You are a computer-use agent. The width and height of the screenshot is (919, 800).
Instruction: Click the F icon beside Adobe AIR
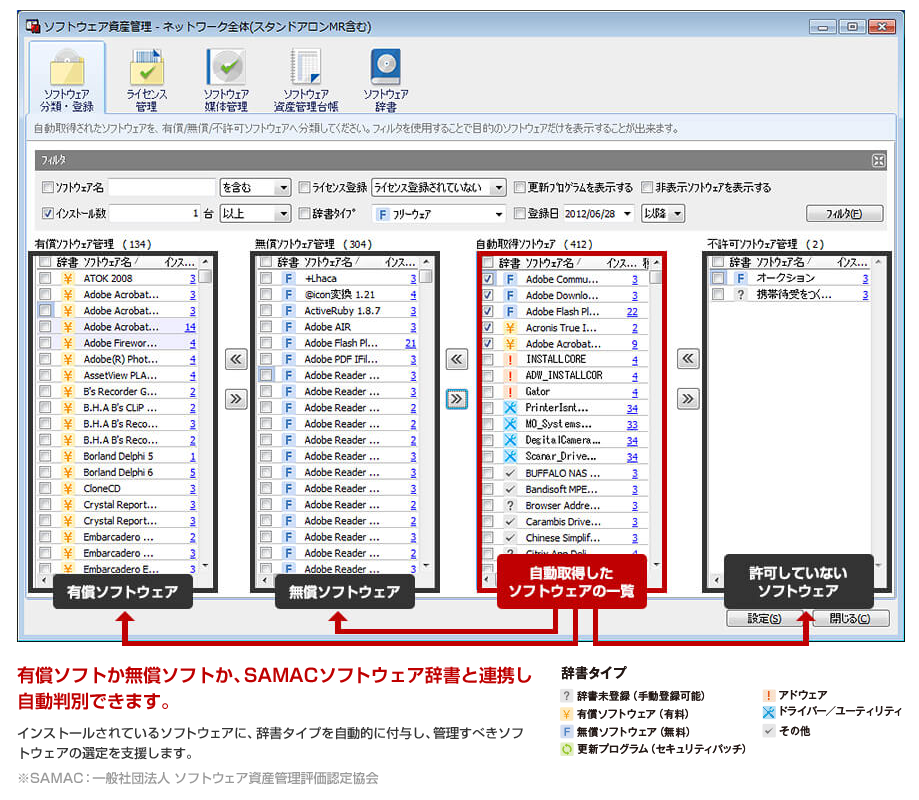[288, 327]
